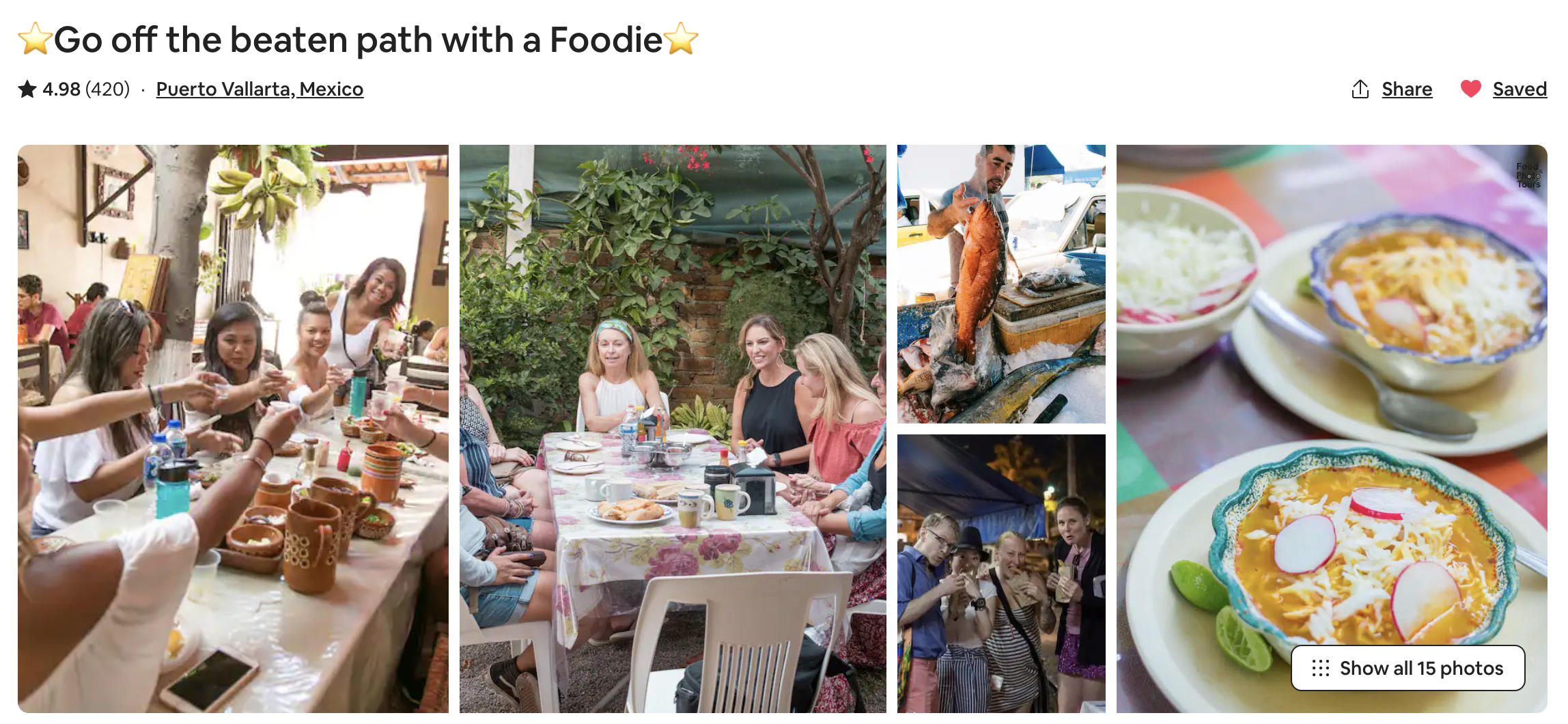Viewport: 1568px width, 724px height.
Task: Click the star emoji before the title
Action: (35, 38)
